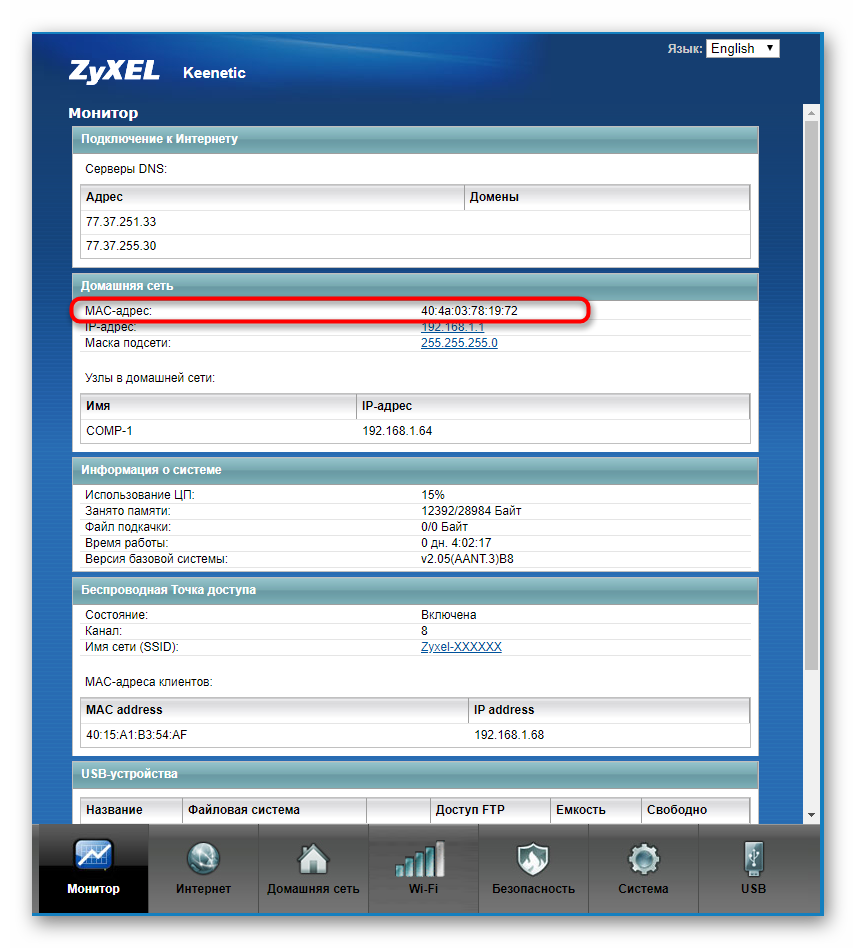
Task: Click the ZyXEL logo
Action: (114, 72)
